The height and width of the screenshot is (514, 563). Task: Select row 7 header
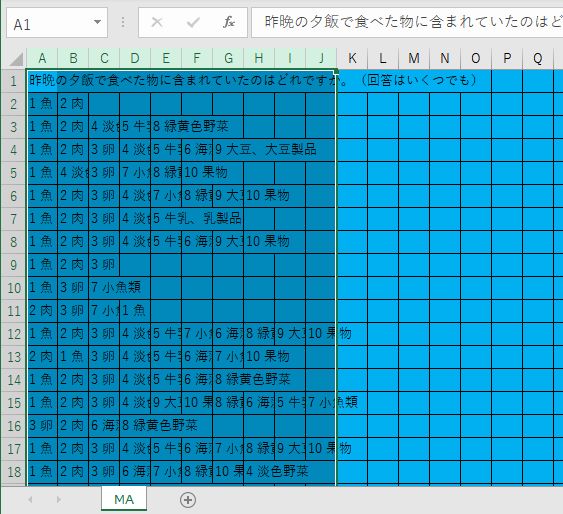[14, 219]
